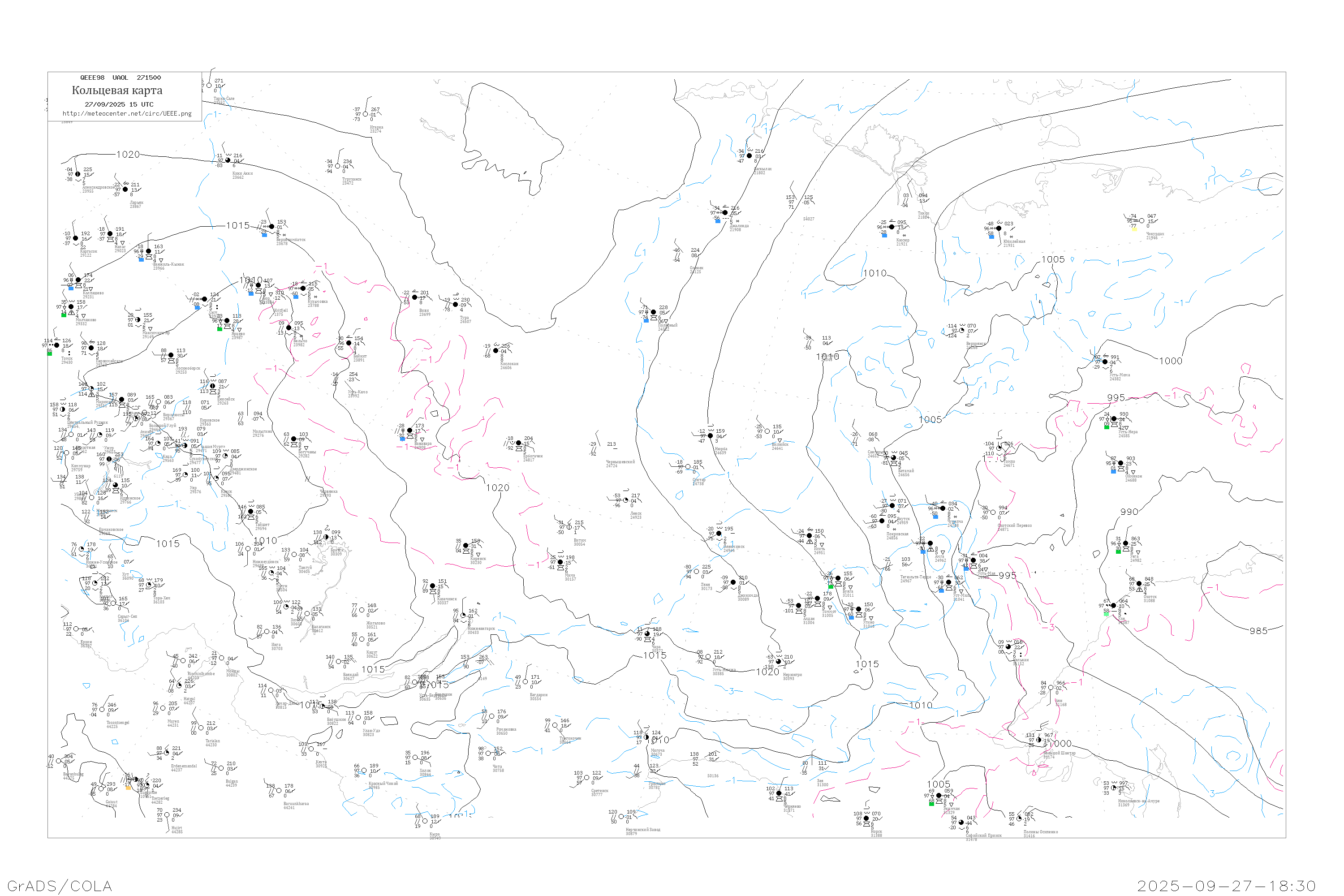Click the Кики Акки station marker
Image resolution: width=1344 pixels, height=896 pixels.
pyautogui.click(x=228, y=160)
